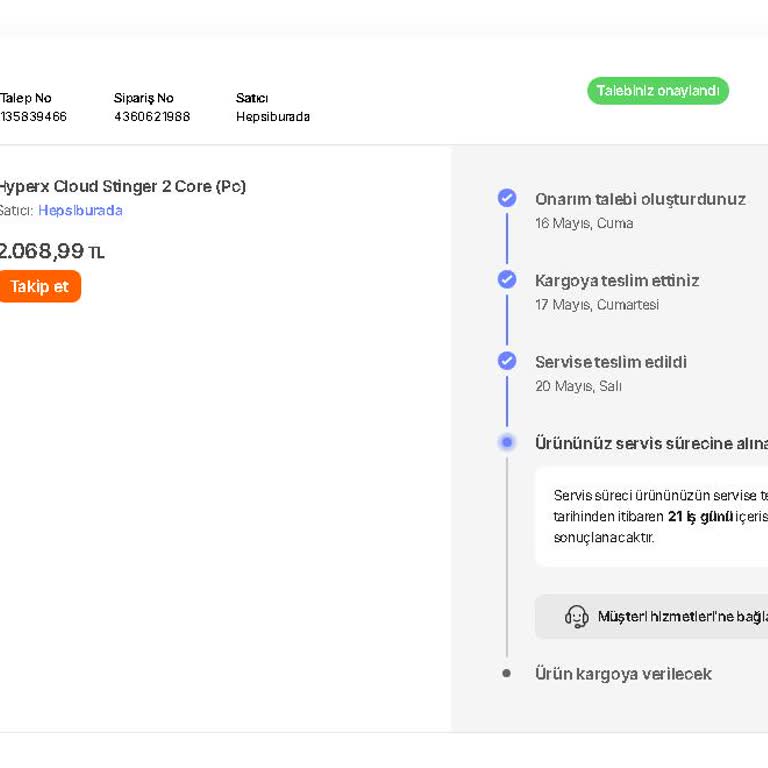
Task: Click the green Talebiniz onaylandı badge
Action: [x=658, y=91]
